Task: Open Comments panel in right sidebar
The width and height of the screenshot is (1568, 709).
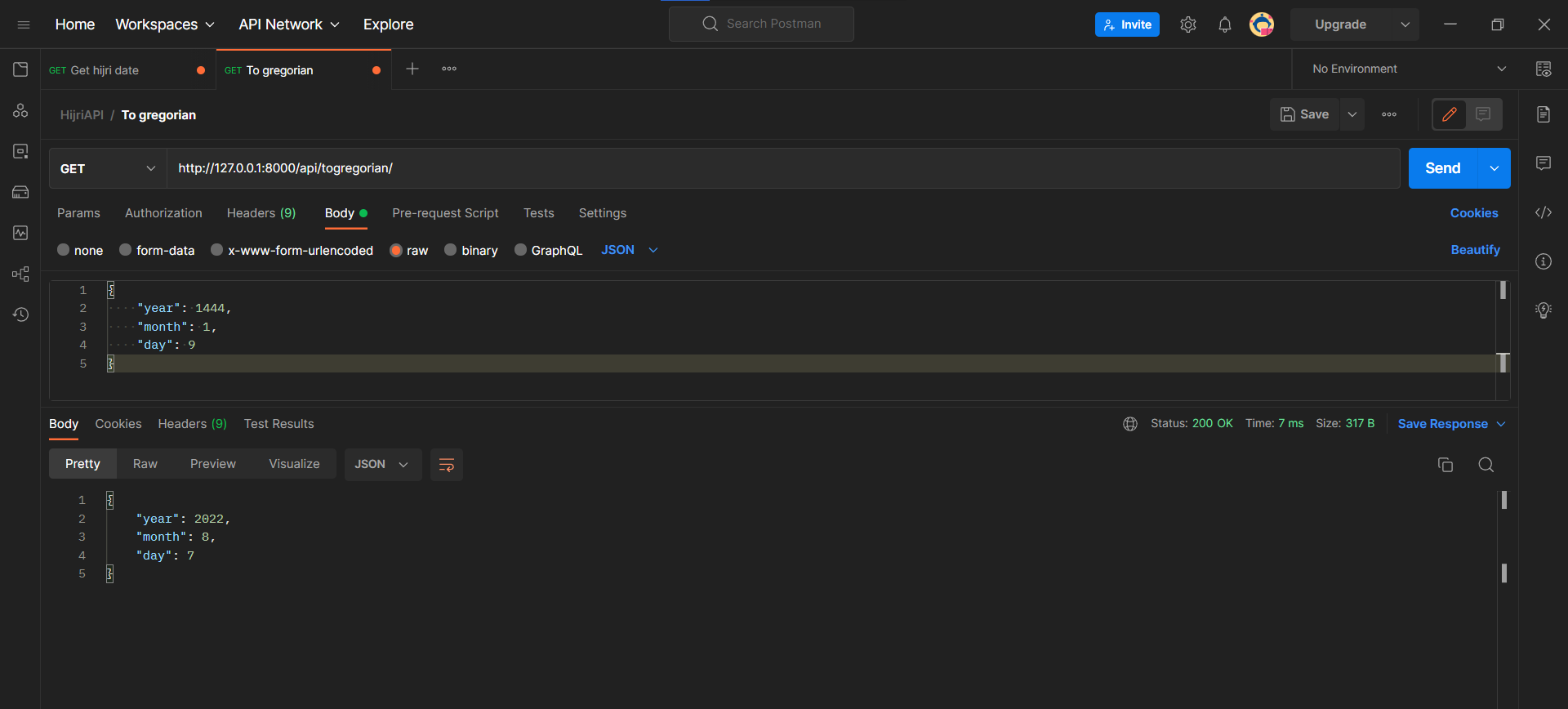Action: pos(1543,163)
